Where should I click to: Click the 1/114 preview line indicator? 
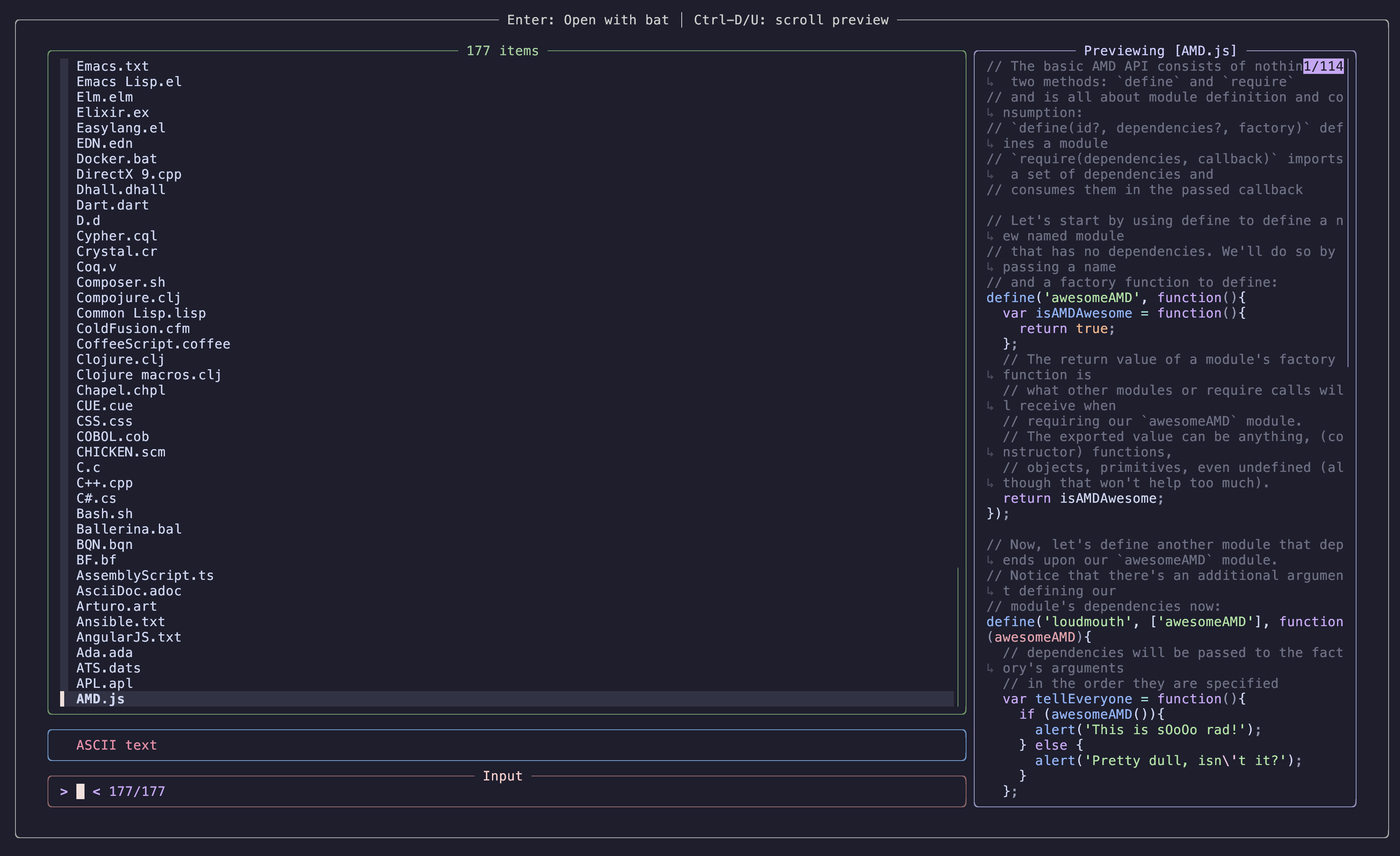pos(1323,67)
